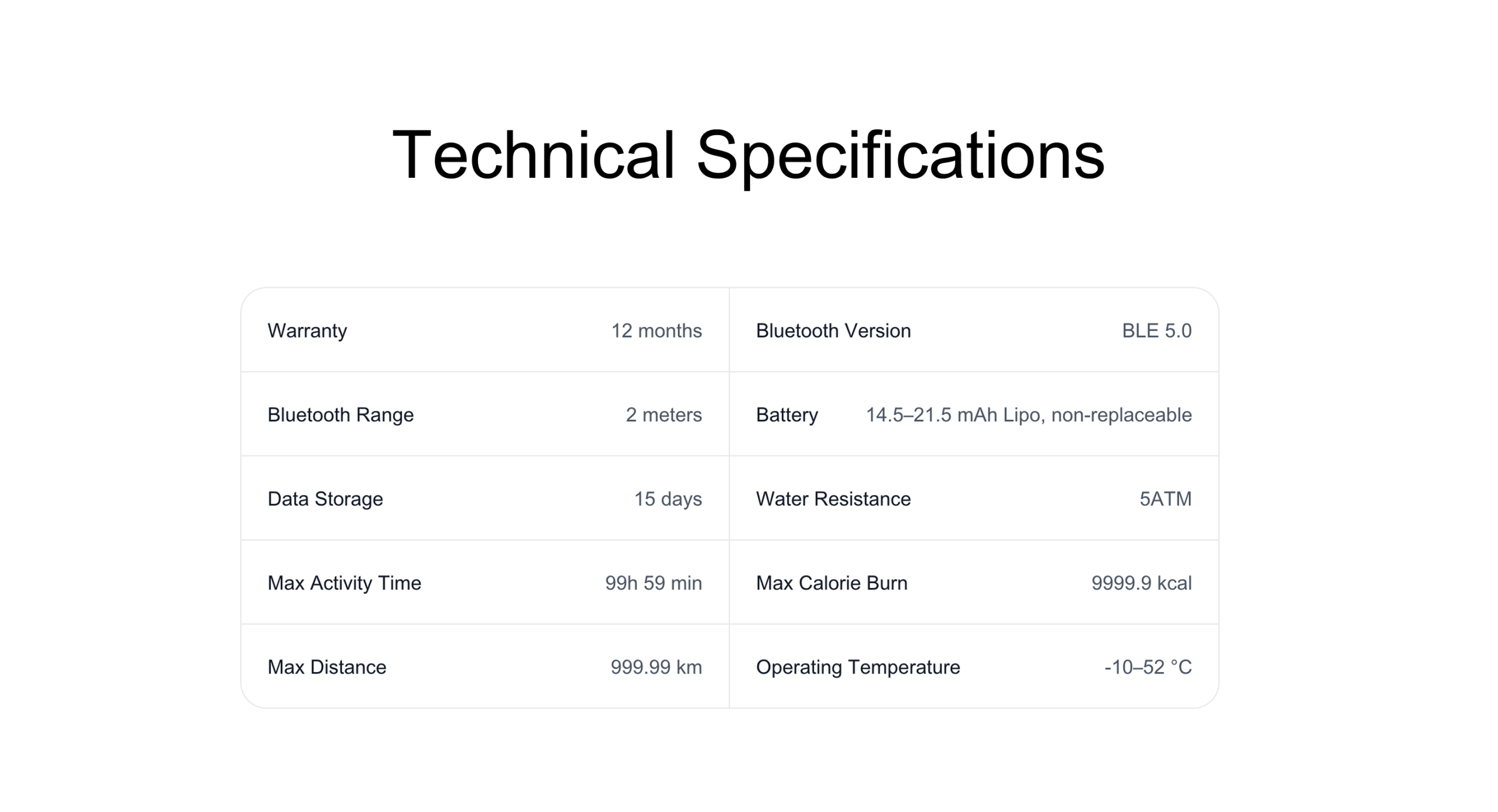
Task: Click the Technical Specifications heading
Action: (748, 155)
